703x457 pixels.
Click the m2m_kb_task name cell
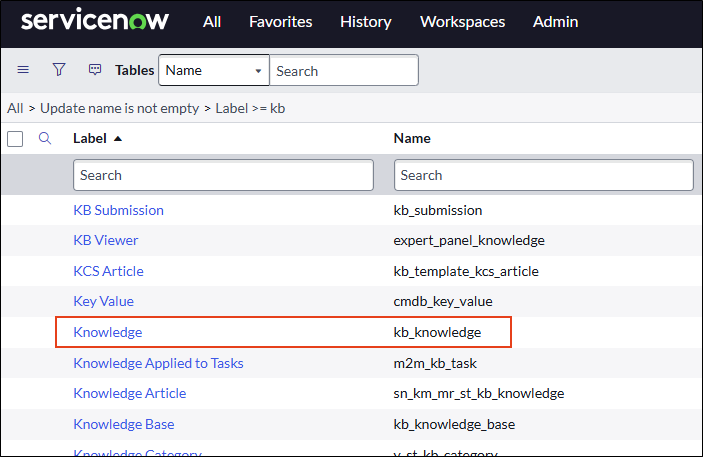(435, 363)
